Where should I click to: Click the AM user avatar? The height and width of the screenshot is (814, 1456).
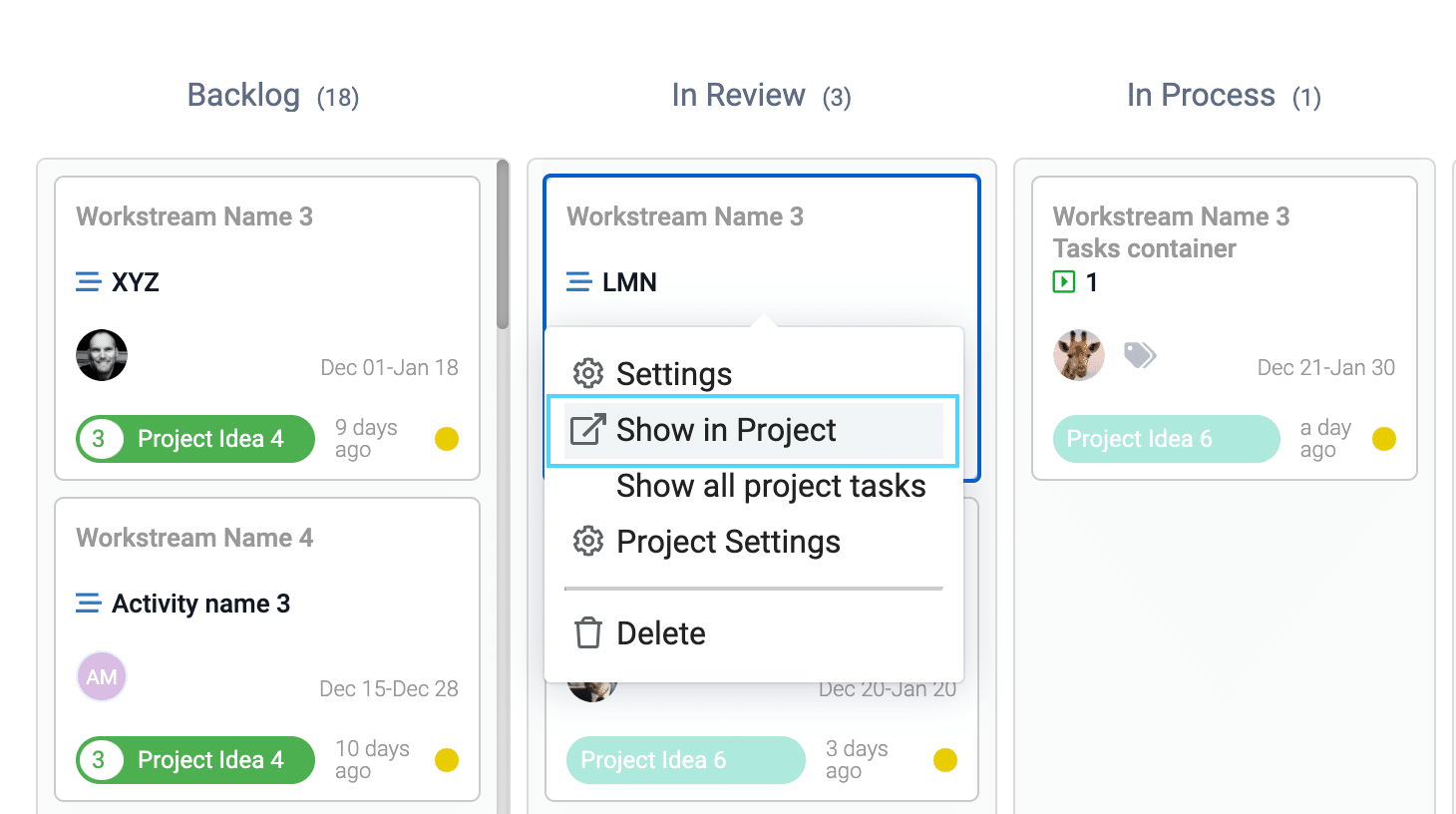(x=102, y=676)
